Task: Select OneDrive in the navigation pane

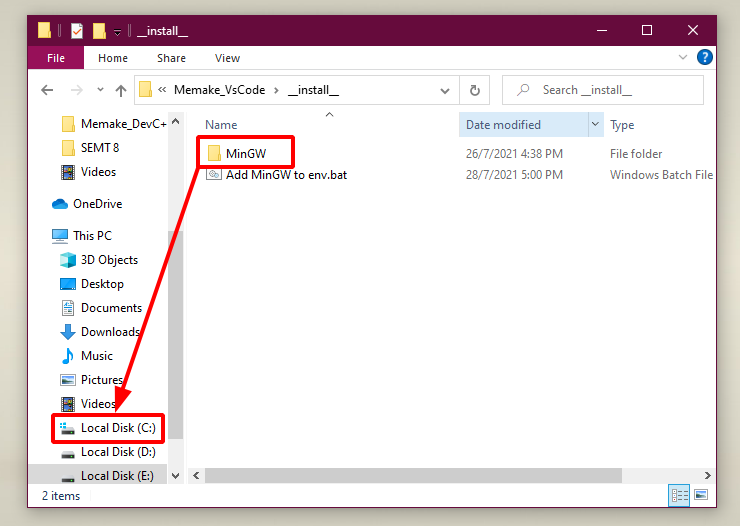Action: [87, 204]
